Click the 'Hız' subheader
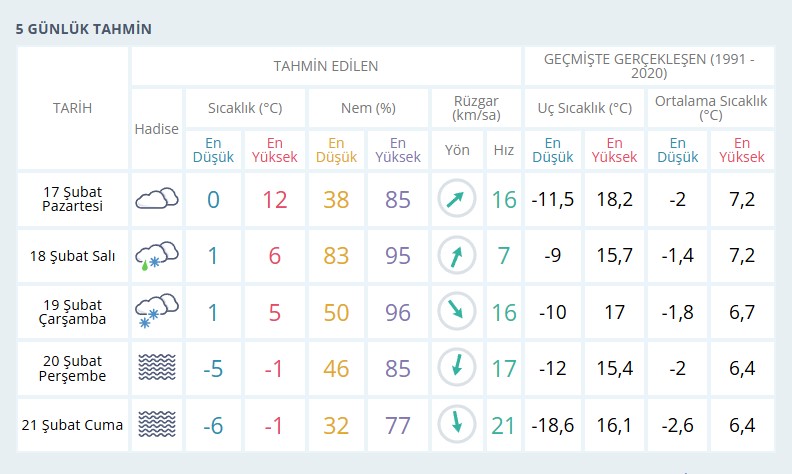This screenshot has width=792, height=474. pyautogui.click(x=504, y=150)
